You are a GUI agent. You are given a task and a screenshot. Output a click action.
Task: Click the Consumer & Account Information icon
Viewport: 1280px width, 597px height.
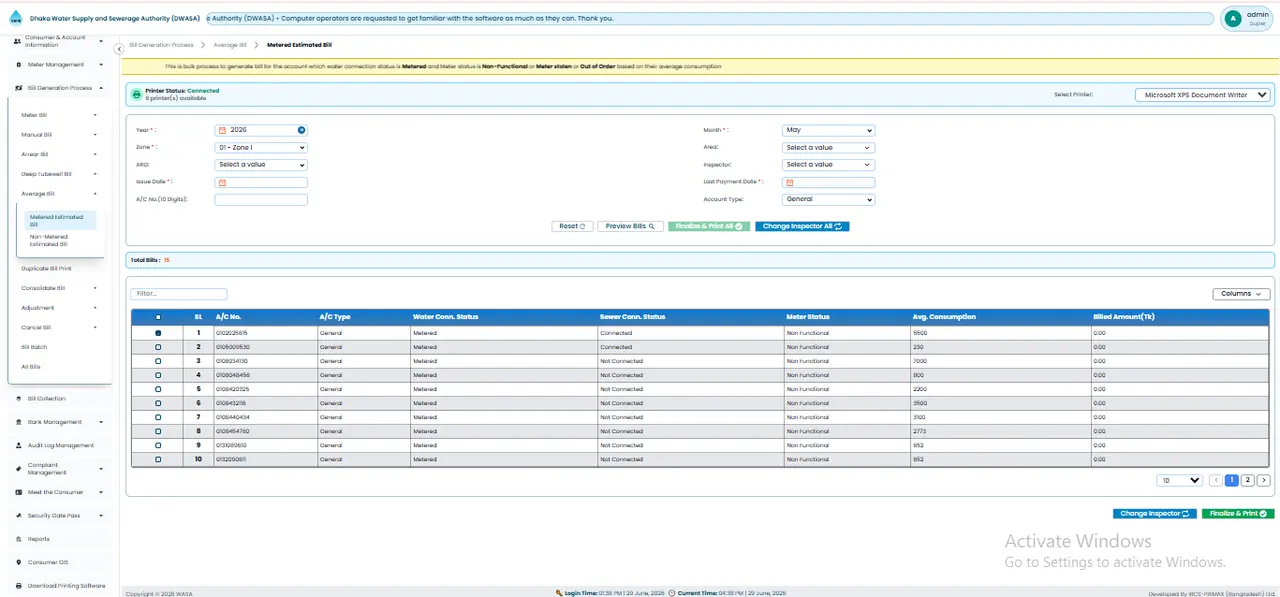18,41
